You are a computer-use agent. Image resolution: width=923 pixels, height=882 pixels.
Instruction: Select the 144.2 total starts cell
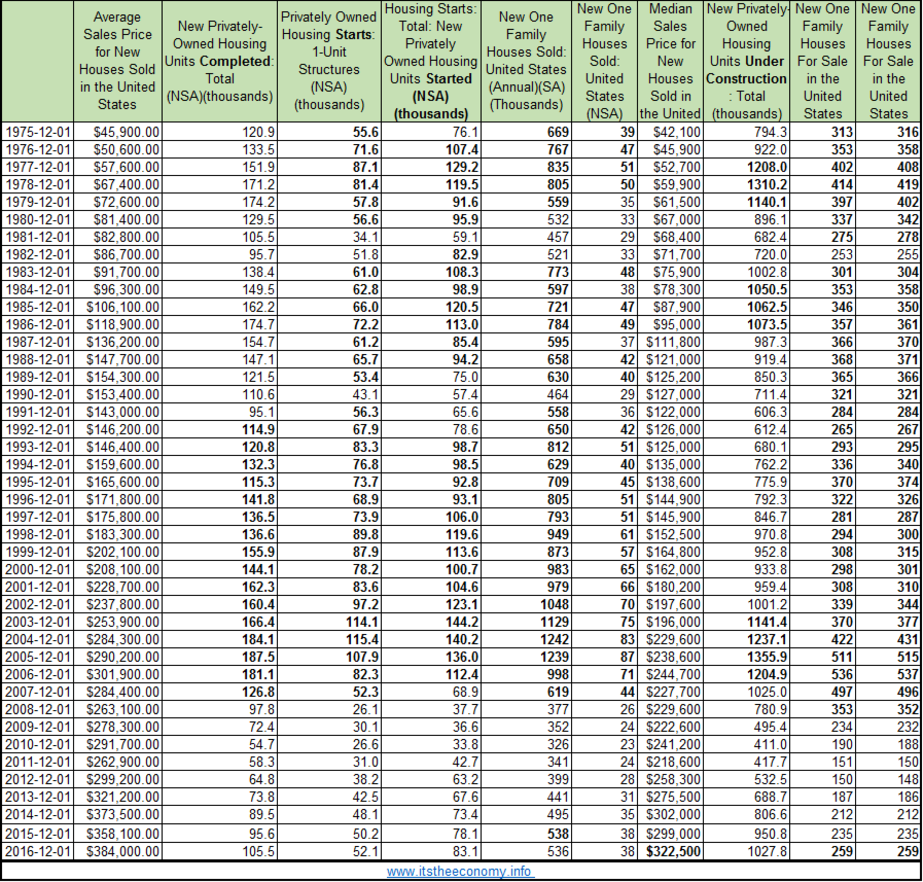[x=431, y=622]
